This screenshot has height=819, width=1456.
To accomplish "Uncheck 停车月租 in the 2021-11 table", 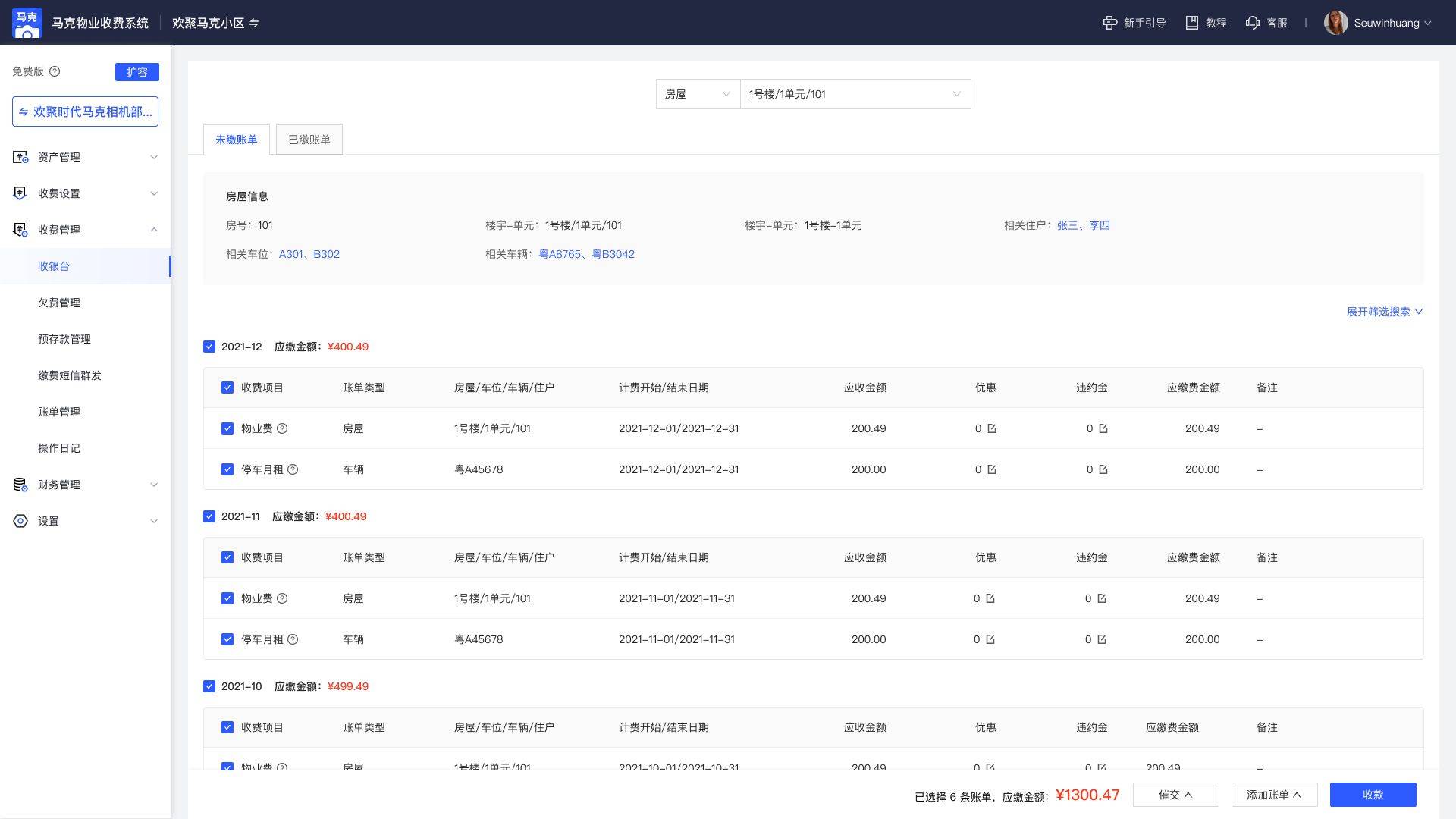I will point(227,639).
